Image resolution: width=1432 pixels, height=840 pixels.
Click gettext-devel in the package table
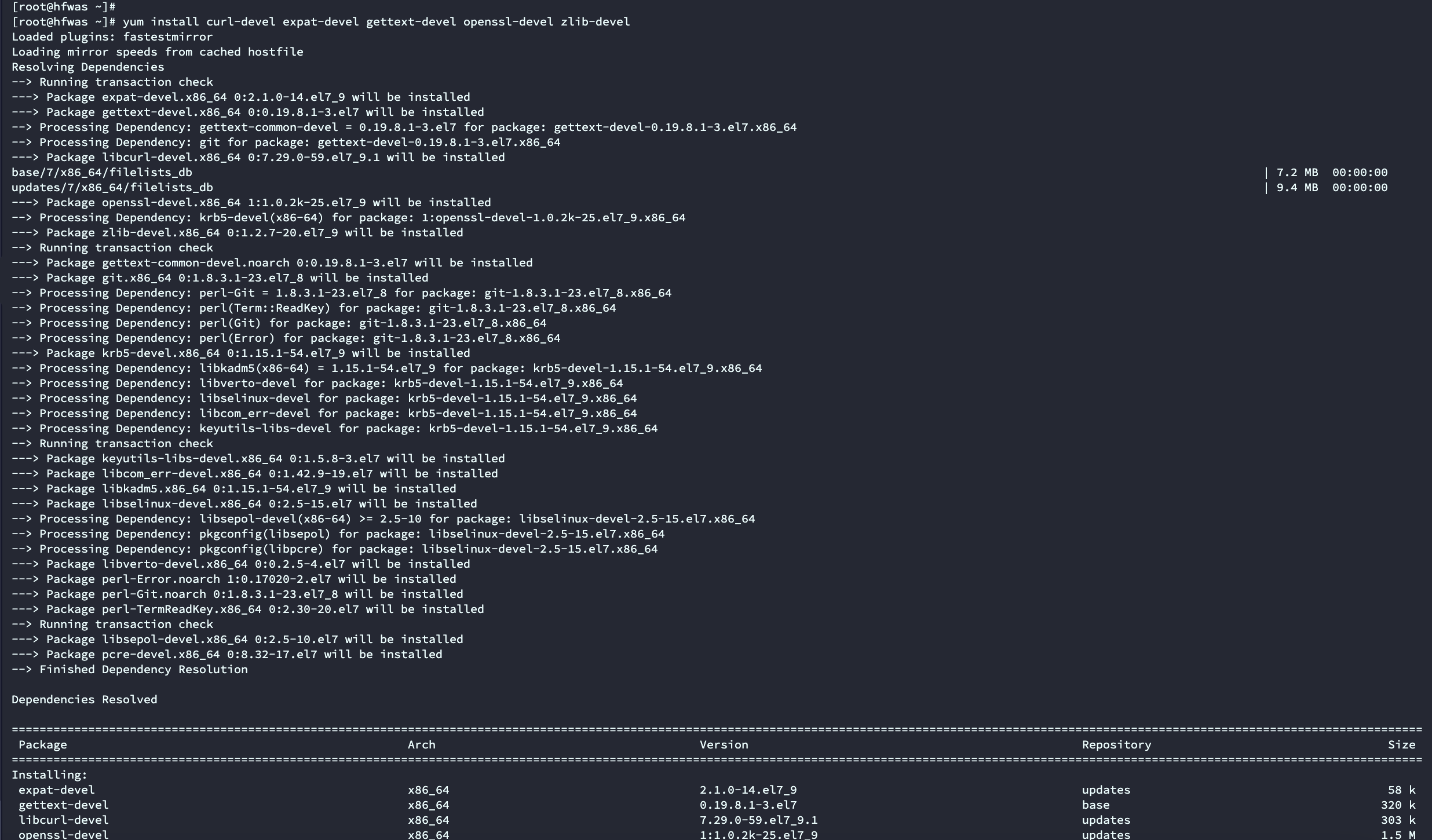(x=63, y=805)
